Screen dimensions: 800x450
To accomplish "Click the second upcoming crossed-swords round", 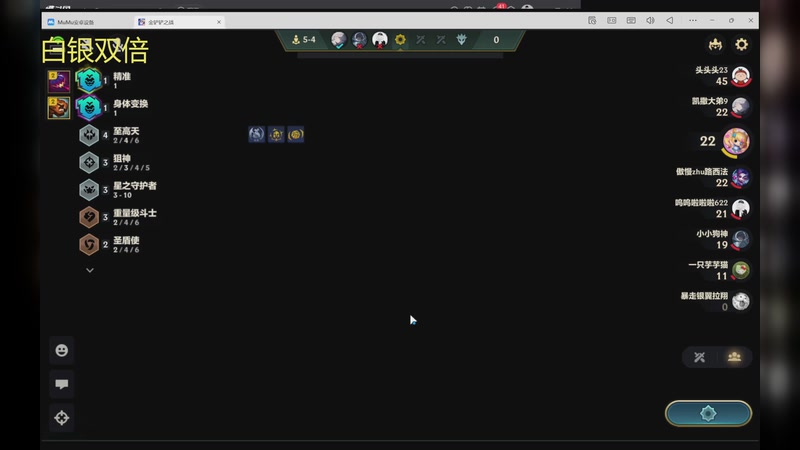I will click(x=441, y=39).
